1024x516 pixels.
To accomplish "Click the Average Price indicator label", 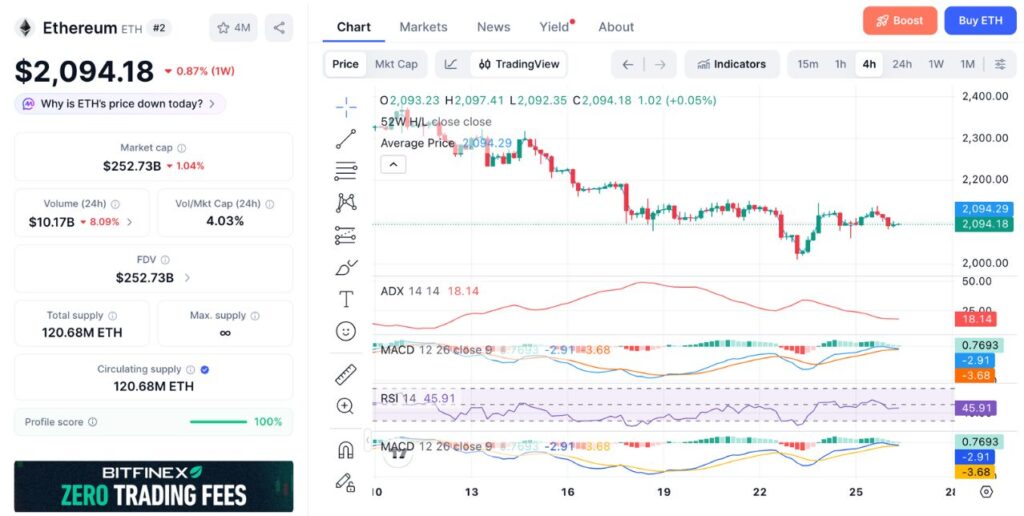I will coord(417,143).
